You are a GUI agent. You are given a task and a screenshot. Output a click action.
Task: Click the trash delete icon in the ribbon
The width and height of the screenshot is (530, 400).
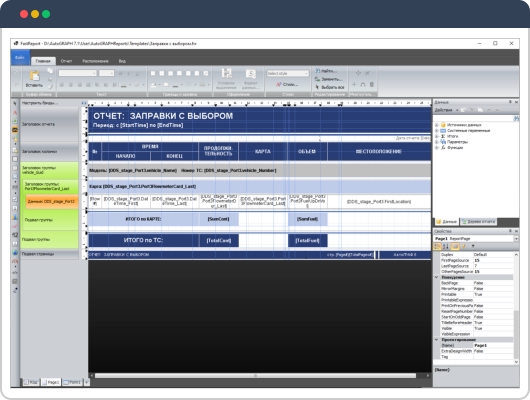[371, 84]
